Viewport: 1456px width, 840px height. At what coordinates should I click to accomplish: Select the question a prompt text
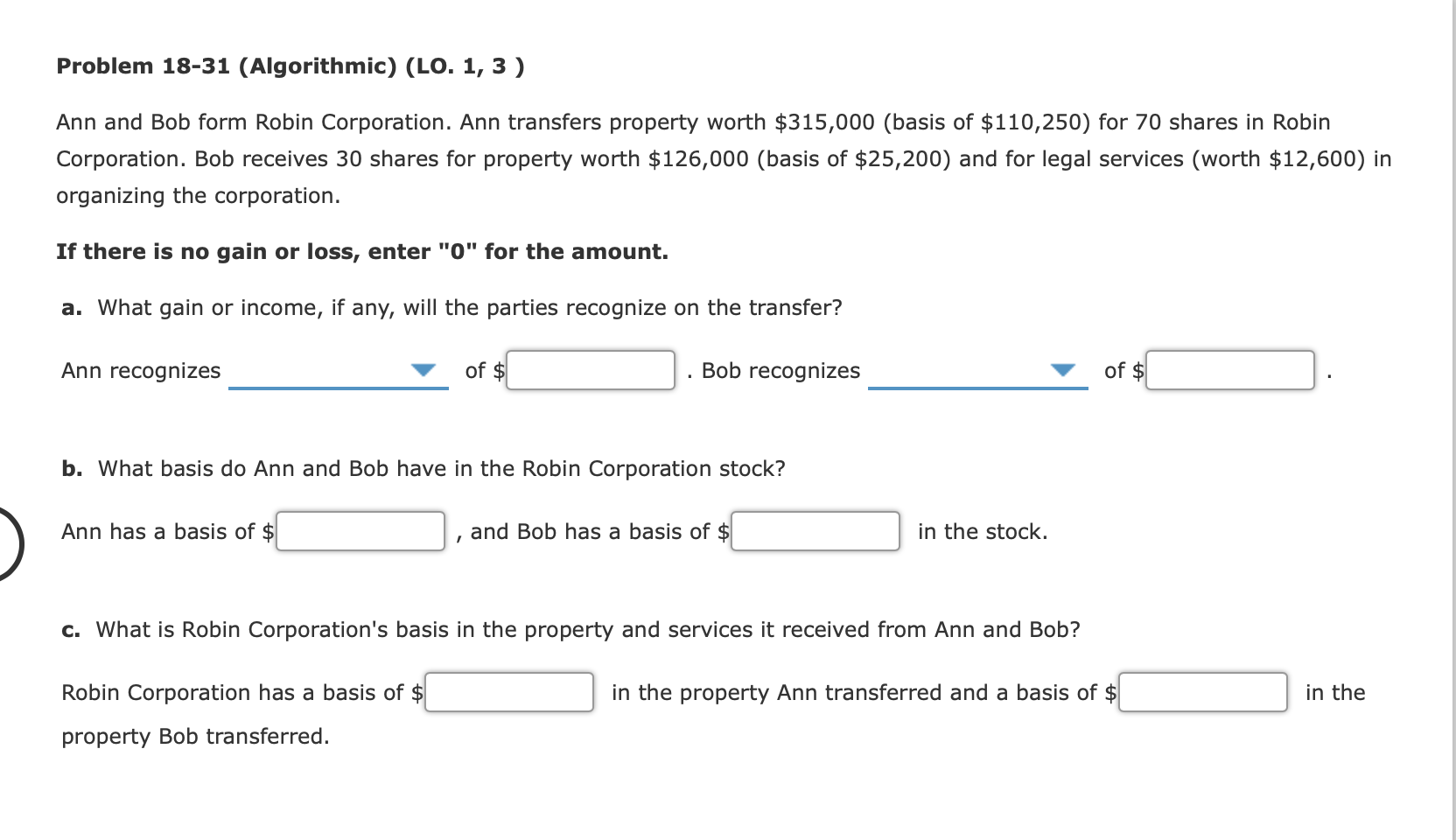click(x=451, y=307)
